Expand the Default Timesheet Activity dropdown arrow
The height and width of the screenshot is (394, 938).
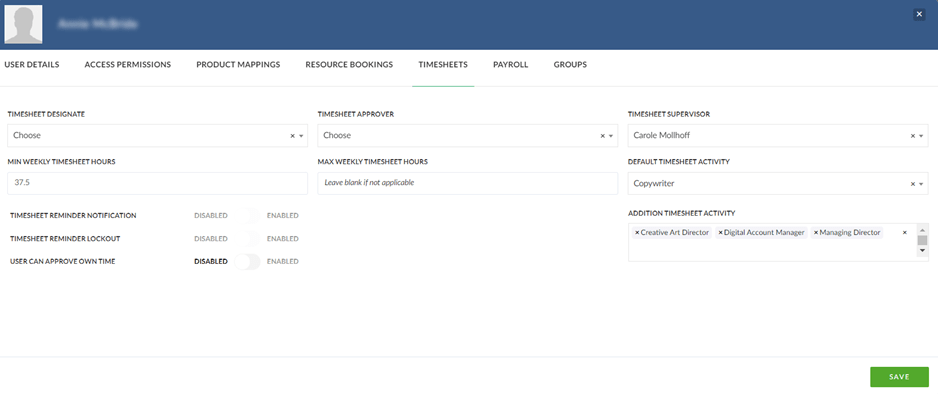[x=921, y=185]
